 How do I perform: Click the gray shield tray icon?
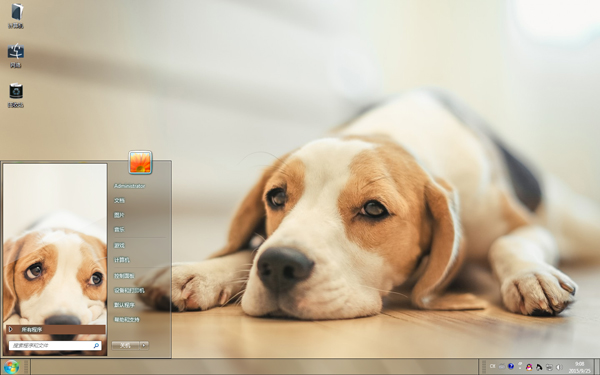549,367
